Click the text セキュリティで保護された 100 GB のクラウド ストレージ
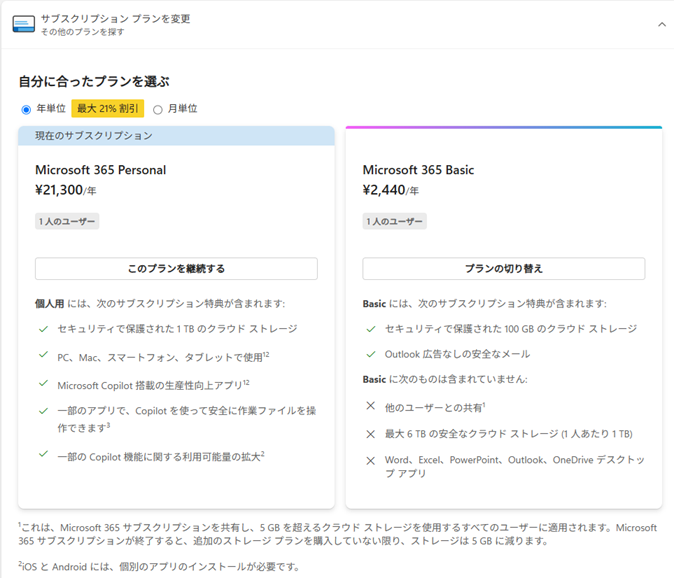This screenshot has height=578, width=674. (x=511, y=329)
